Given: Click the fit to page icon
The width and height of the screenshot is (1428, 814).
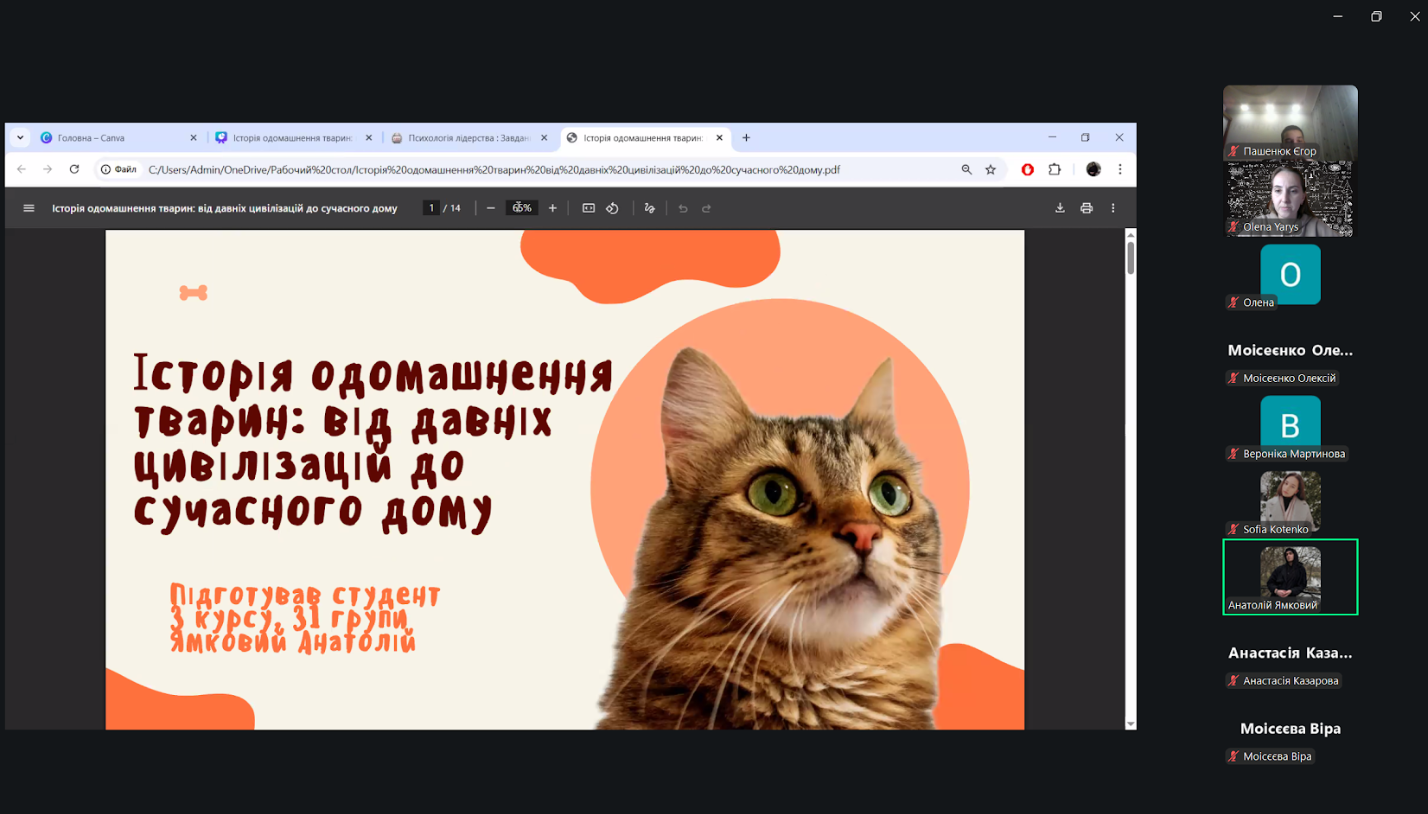Looking at the screenshot, I should tap(589, 208).
